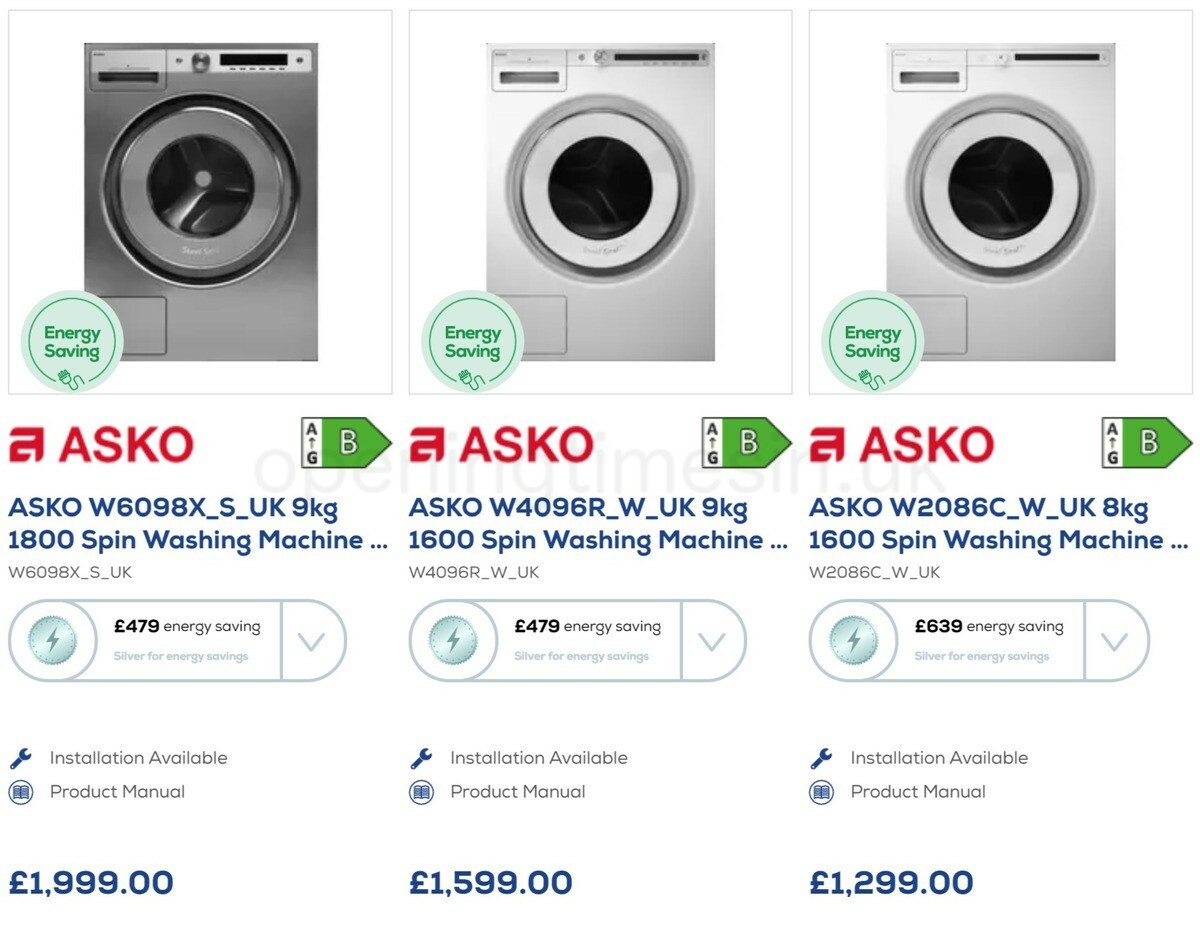Viewport: 1200px width, 929px height.
Task: Click the A-G rating scale icon on the third washer
Action: 1111,440
